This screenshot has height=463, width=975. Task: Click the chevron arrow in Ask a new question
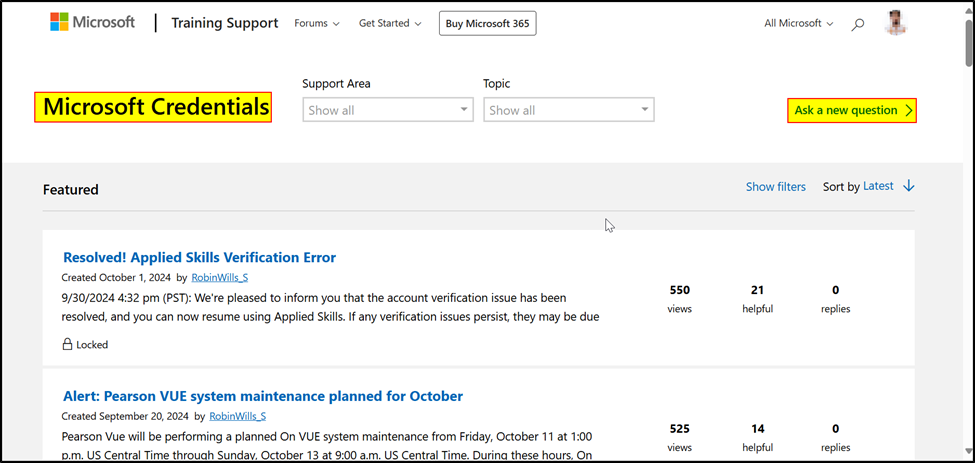pyautogui.click(x=908, y=111)
